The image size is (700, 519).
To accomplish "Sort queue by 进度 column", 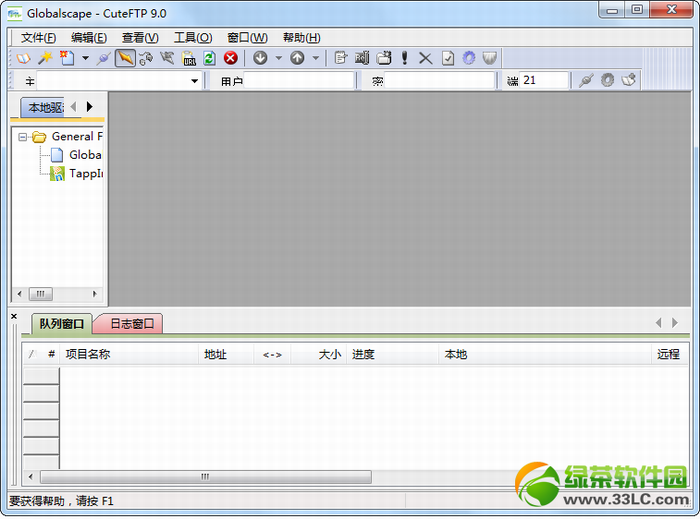I will tap(392, 354).
